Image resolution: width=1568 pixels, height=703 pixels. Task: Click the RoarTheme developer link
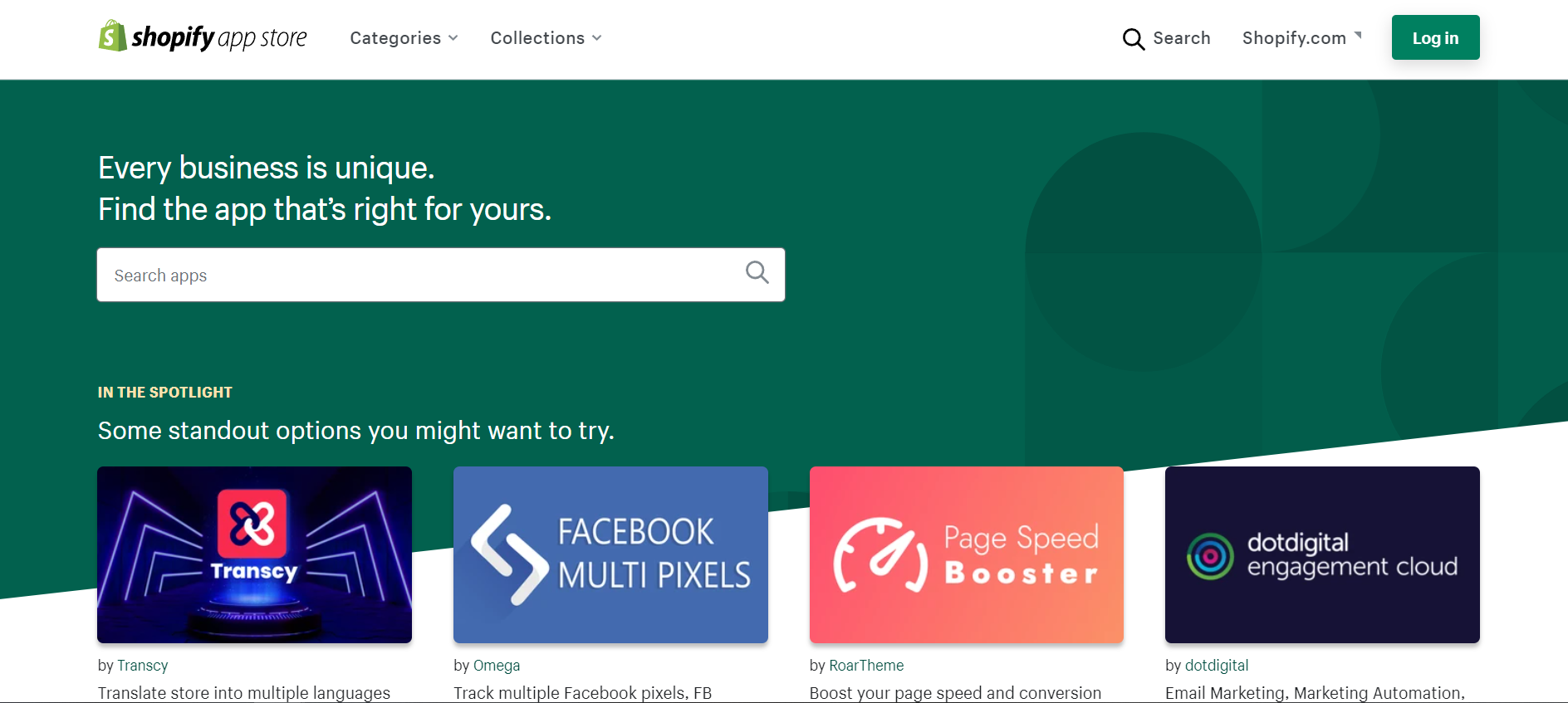pyautogui.click(x=866, y=666)
